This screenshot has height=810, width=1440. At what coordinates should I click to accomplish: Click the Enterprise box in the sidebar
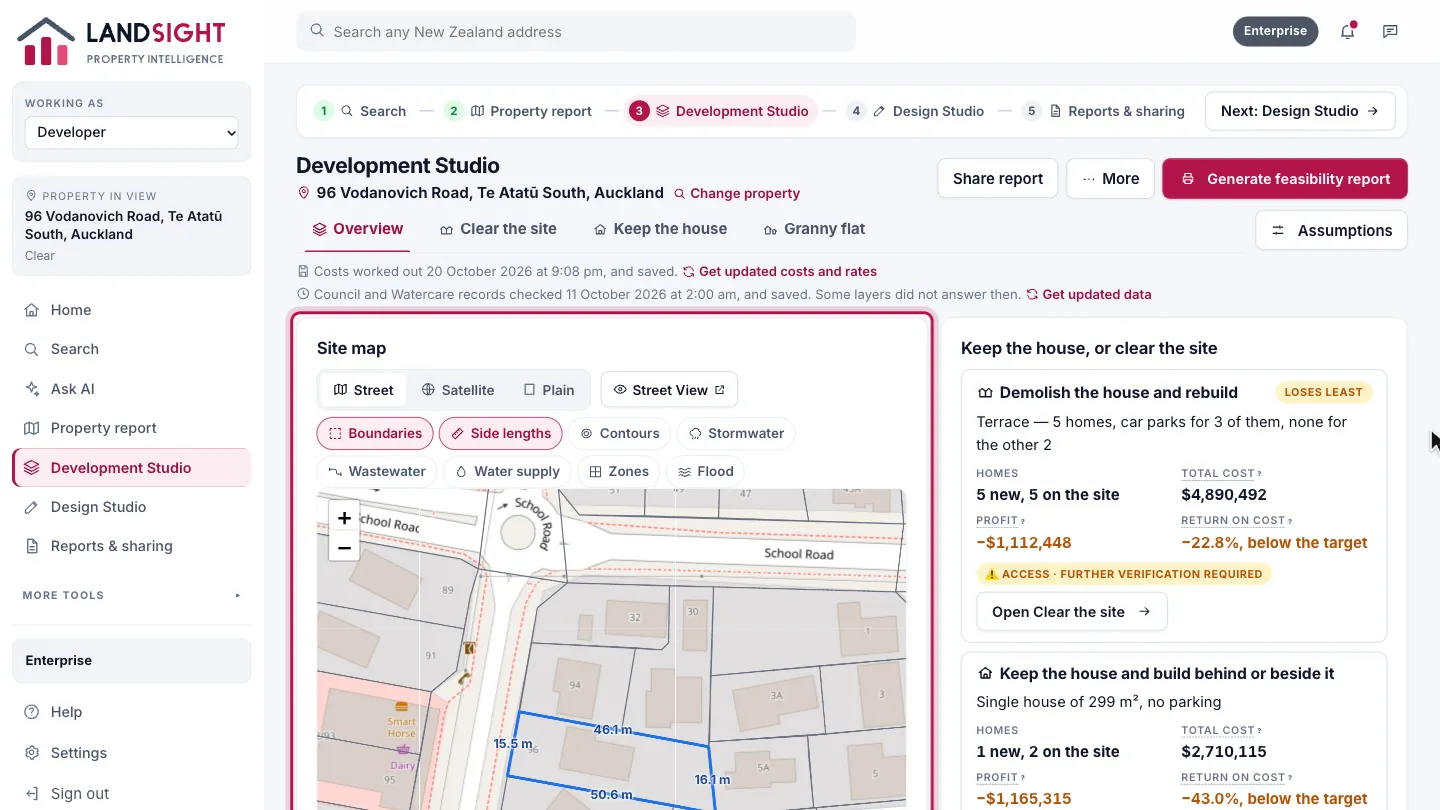click(131, 661)
